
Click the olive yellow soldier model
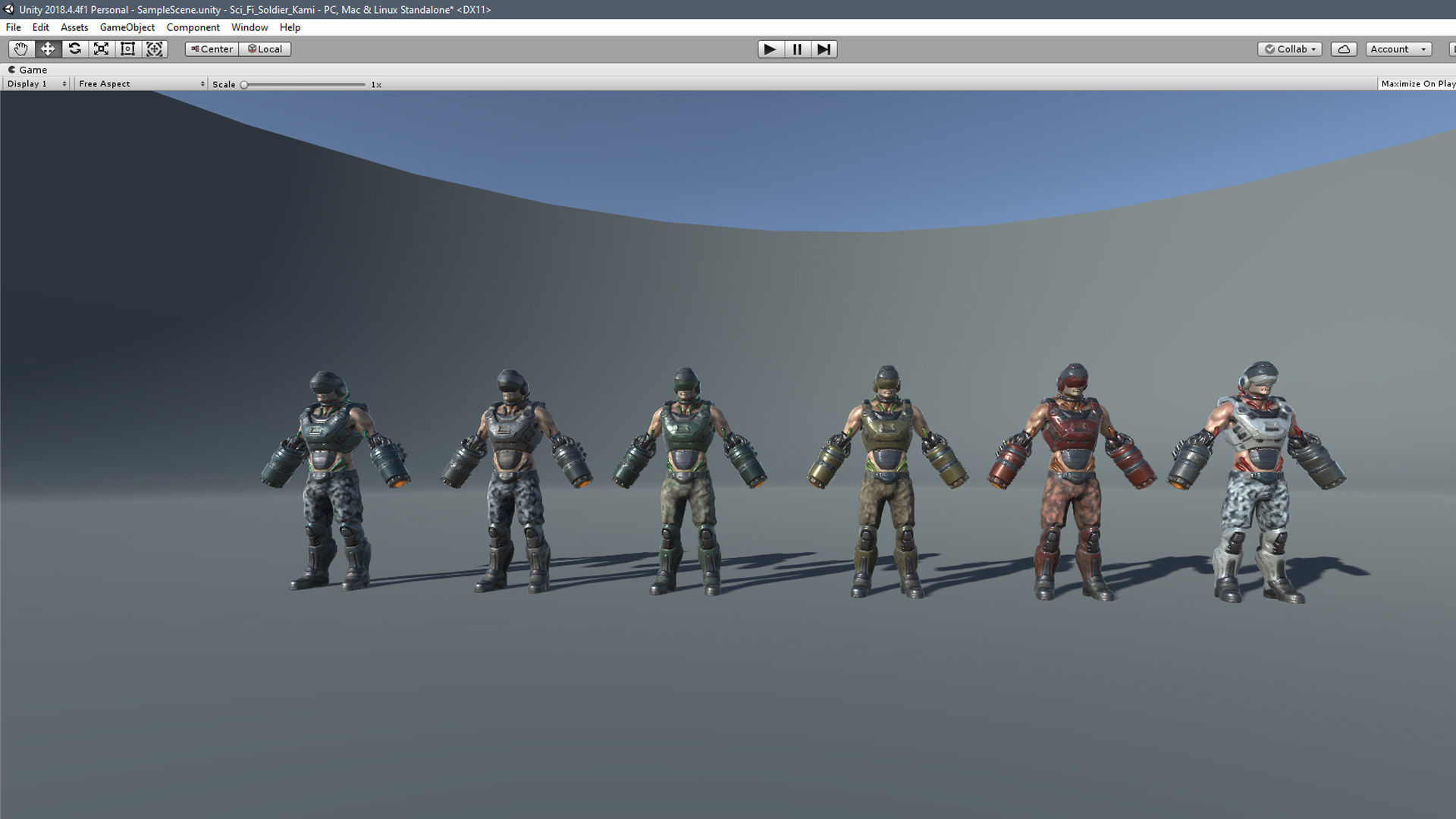pos(887,482)
